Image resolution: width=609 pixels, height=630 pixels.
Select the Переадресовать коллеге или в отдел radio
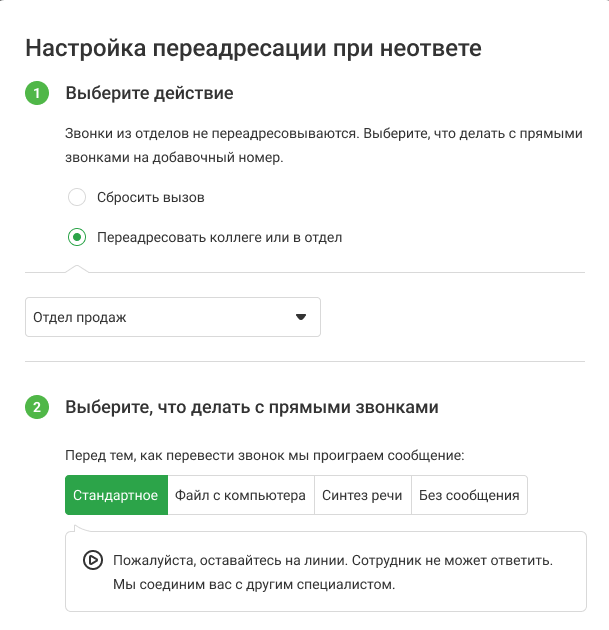[x=76, y=237]
